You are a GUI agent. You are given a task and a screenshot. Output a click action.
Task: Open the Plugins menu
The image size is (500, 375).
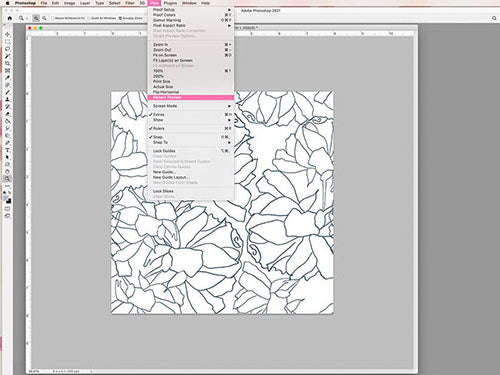point(170,3)
